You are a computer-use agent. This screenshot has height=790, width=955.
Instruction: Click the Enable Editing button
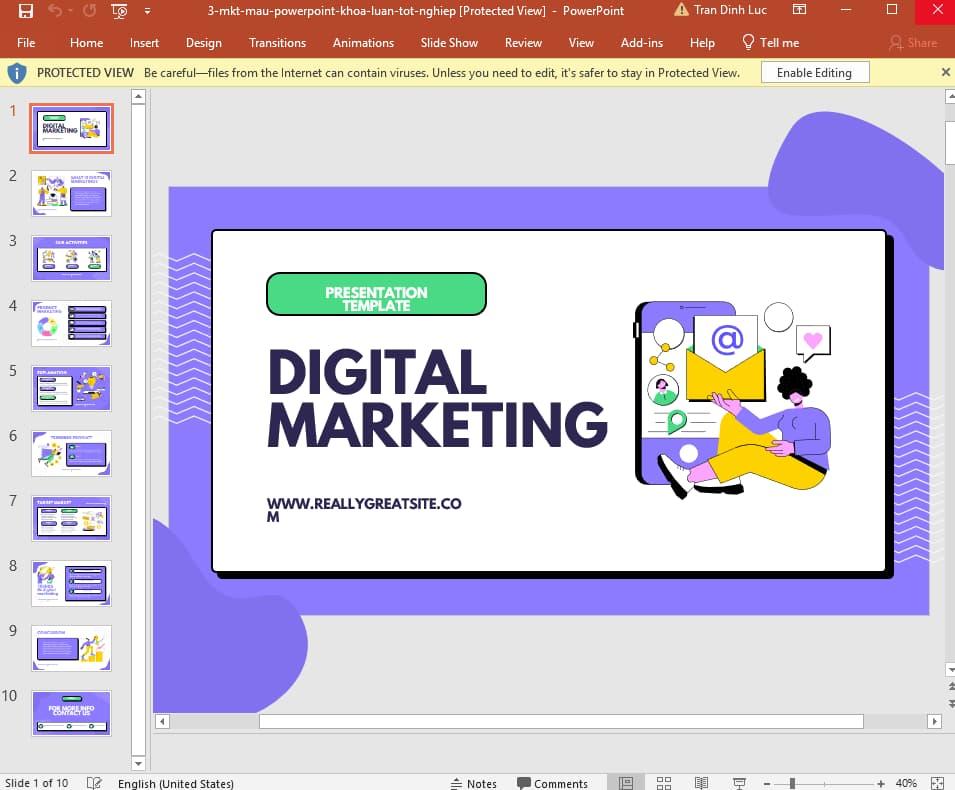[x=817, y=72]
